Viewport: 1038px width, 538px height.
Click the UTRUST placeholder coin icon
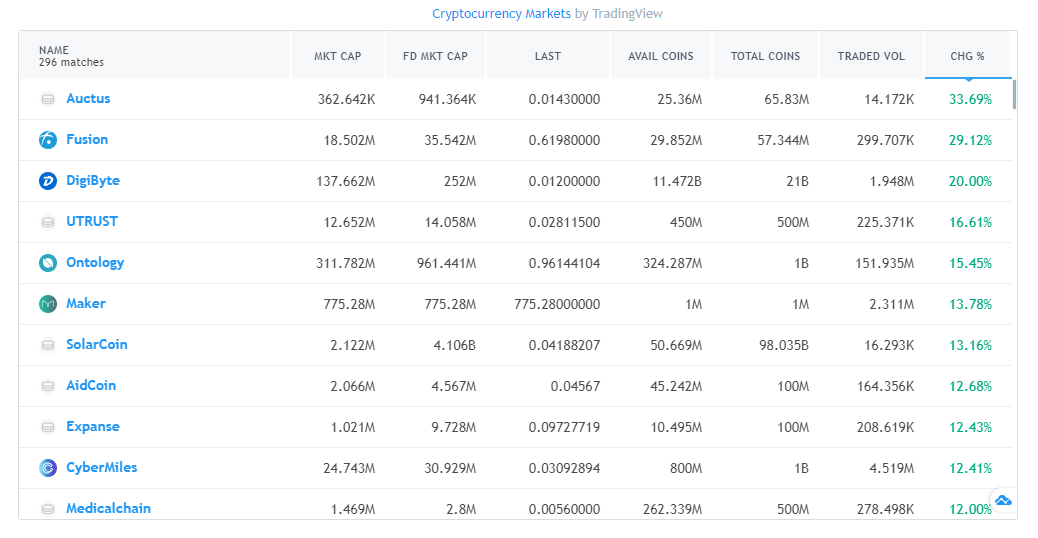click(x=47, y=222)
